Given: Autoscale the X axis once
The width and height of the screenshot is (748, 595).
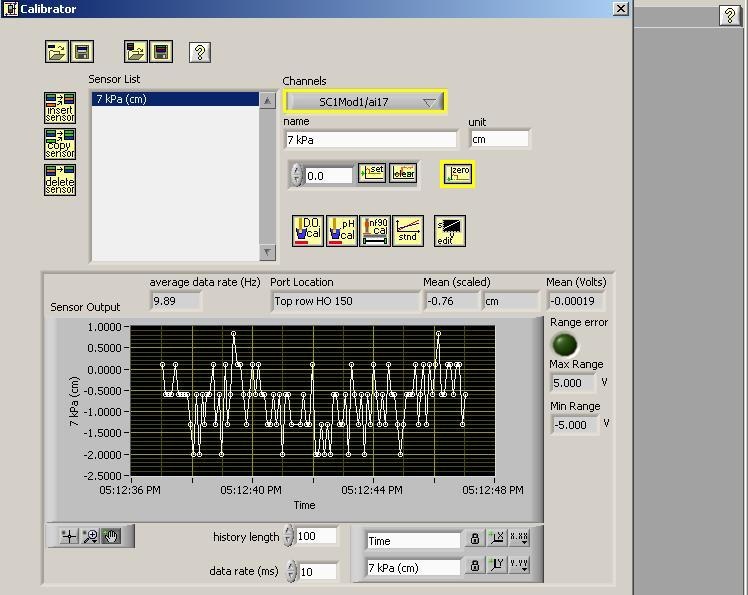Looking at the screenshot, I should tap(497, 538).
